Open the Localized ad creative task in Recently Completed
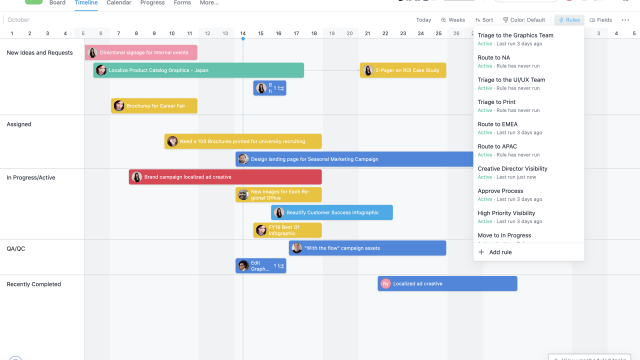This screenshot has height=360, width=640. tap(447, 284)
